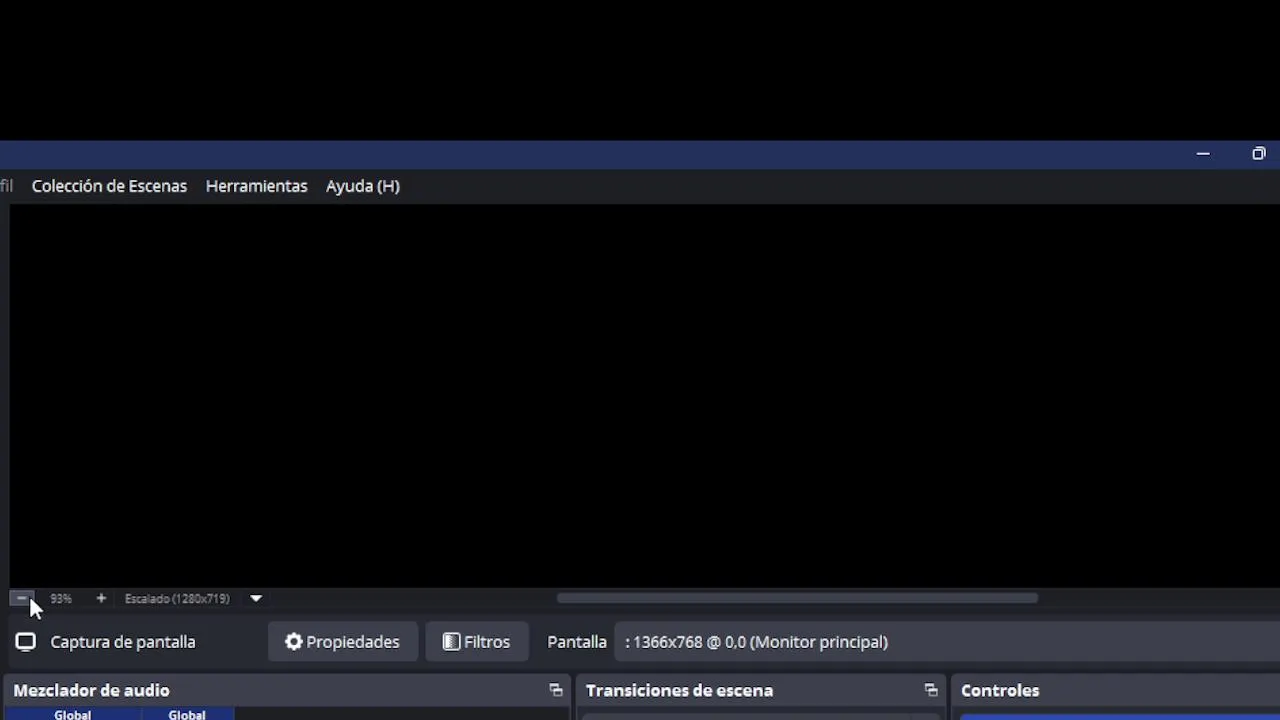The height and width of the screenshot is (720, 1280).
Task: Undock the Transiciones de escena panel
Action: pyautogui.click(x=931, y=690)
